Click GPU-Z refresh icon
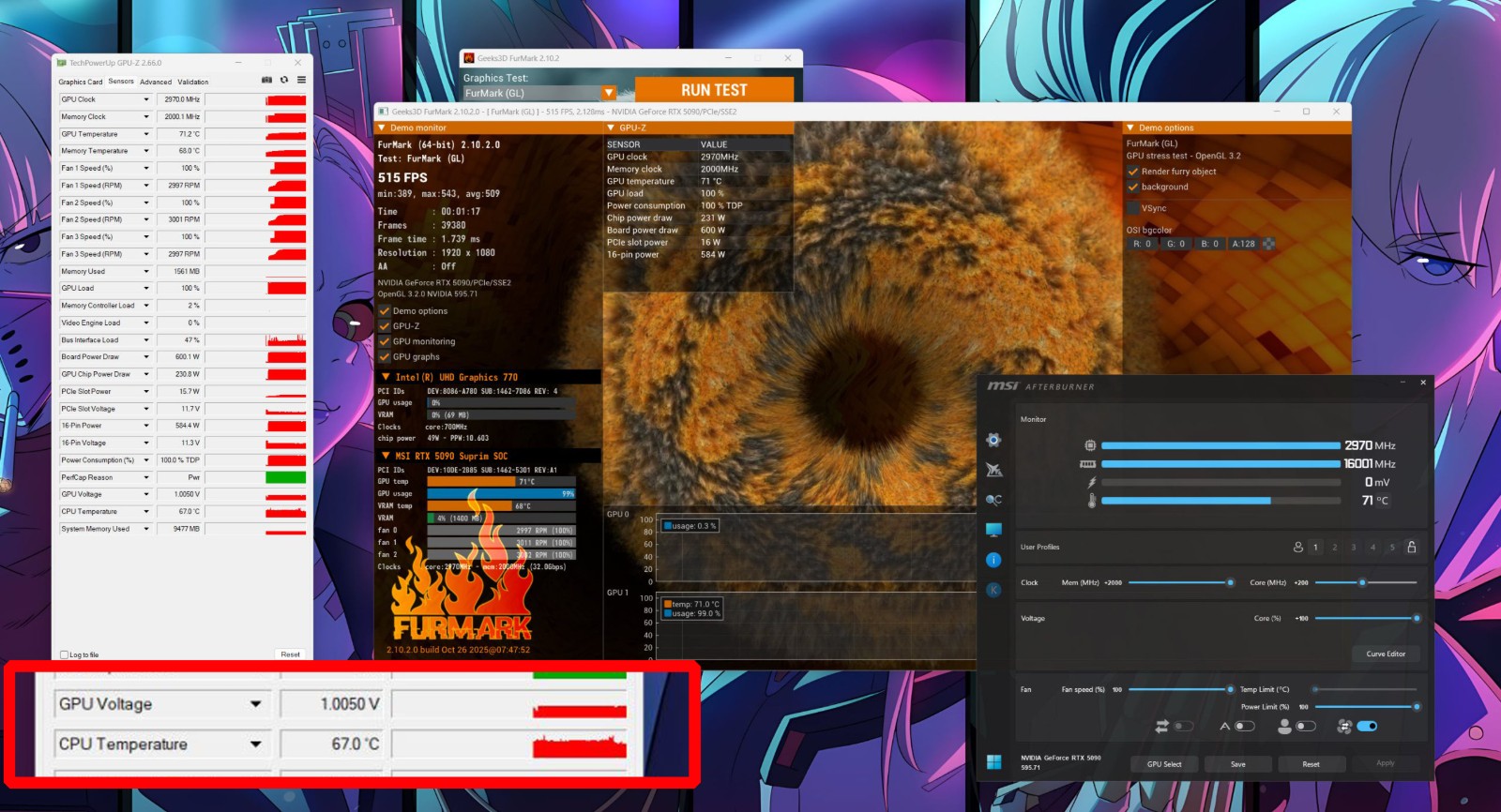Viewport: 1501px width, 812px height. (x=283, y=81)
